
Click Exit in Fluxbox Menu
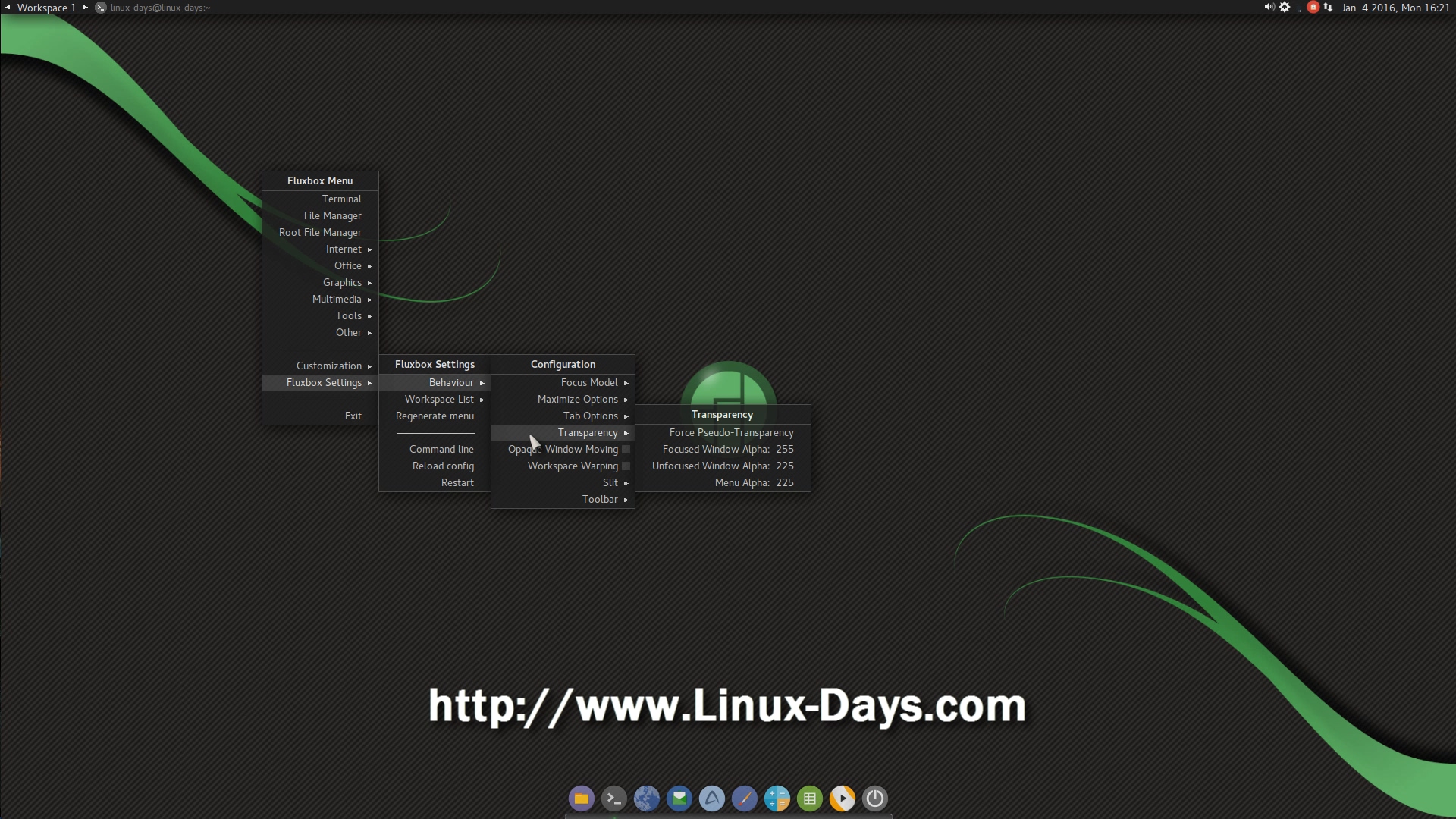pos(320,416)
